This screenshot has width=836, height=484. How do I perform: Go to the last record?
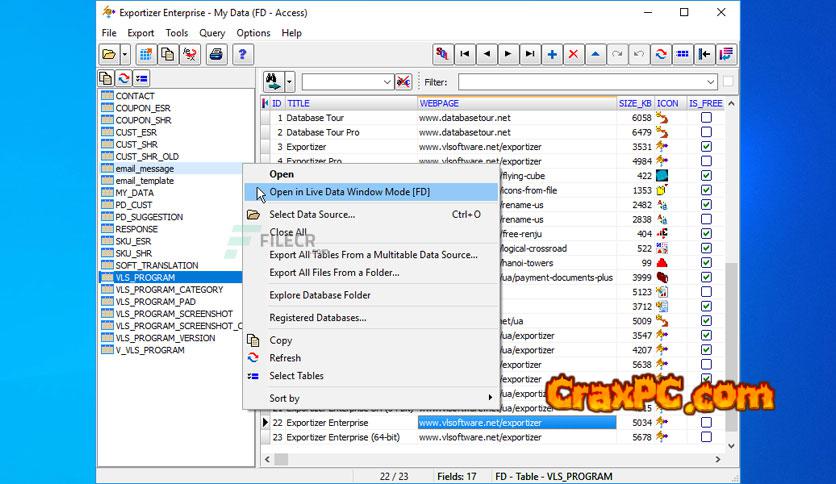point(530,54)
